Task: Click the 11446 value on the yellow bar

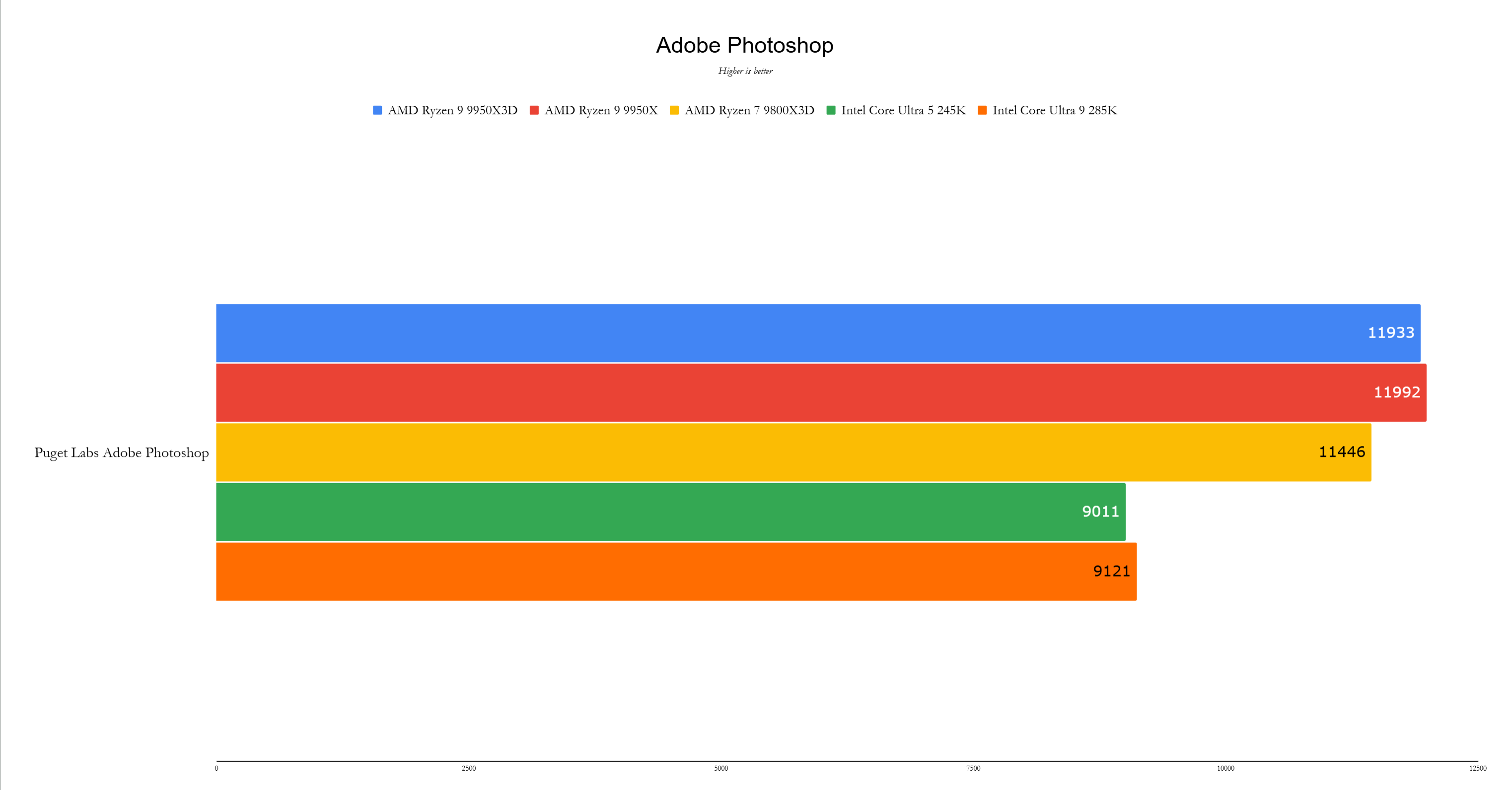Action: coord(1341,452)
